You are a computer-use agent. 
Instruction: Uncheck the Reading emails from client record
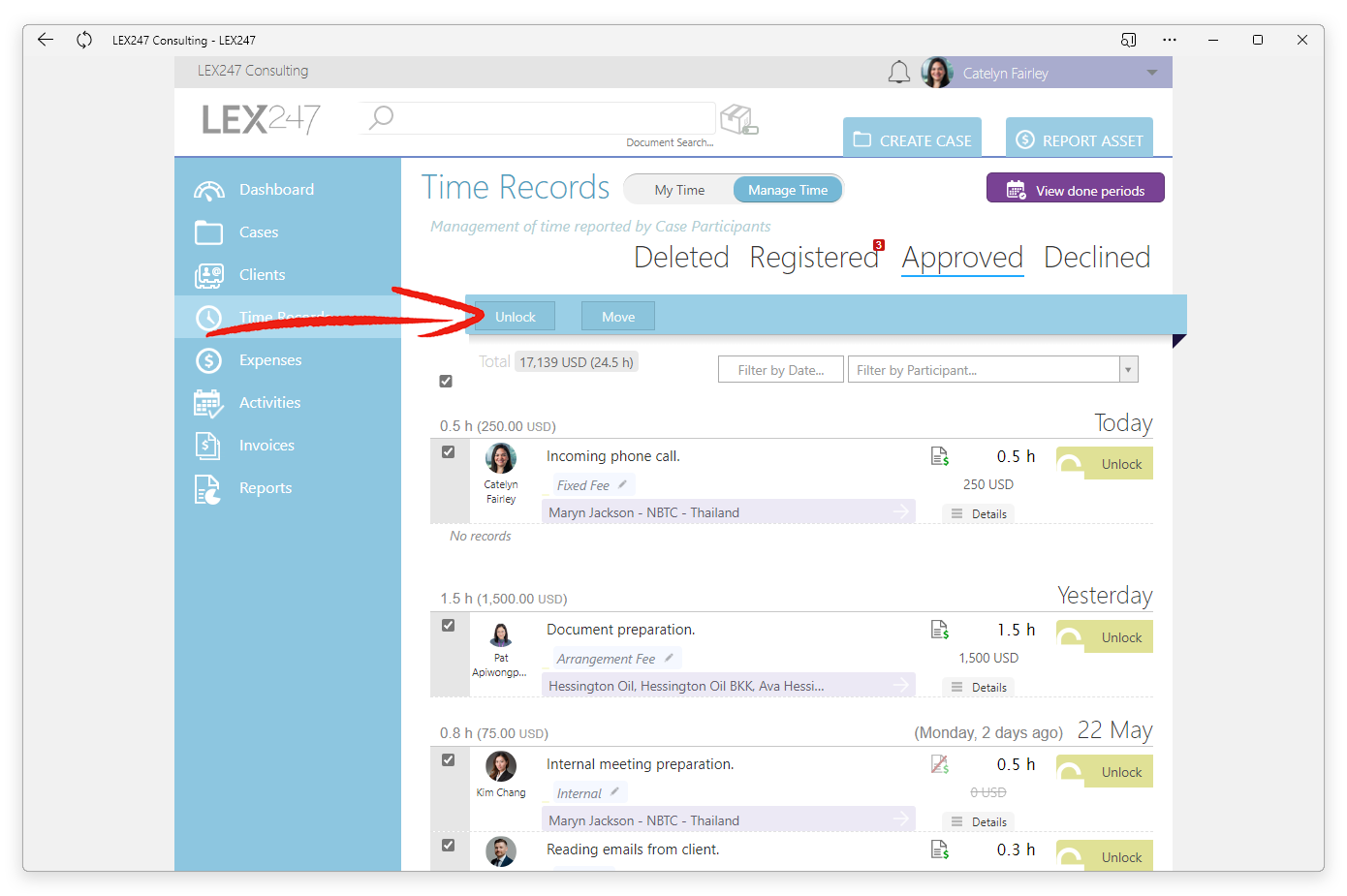point(448,846)
